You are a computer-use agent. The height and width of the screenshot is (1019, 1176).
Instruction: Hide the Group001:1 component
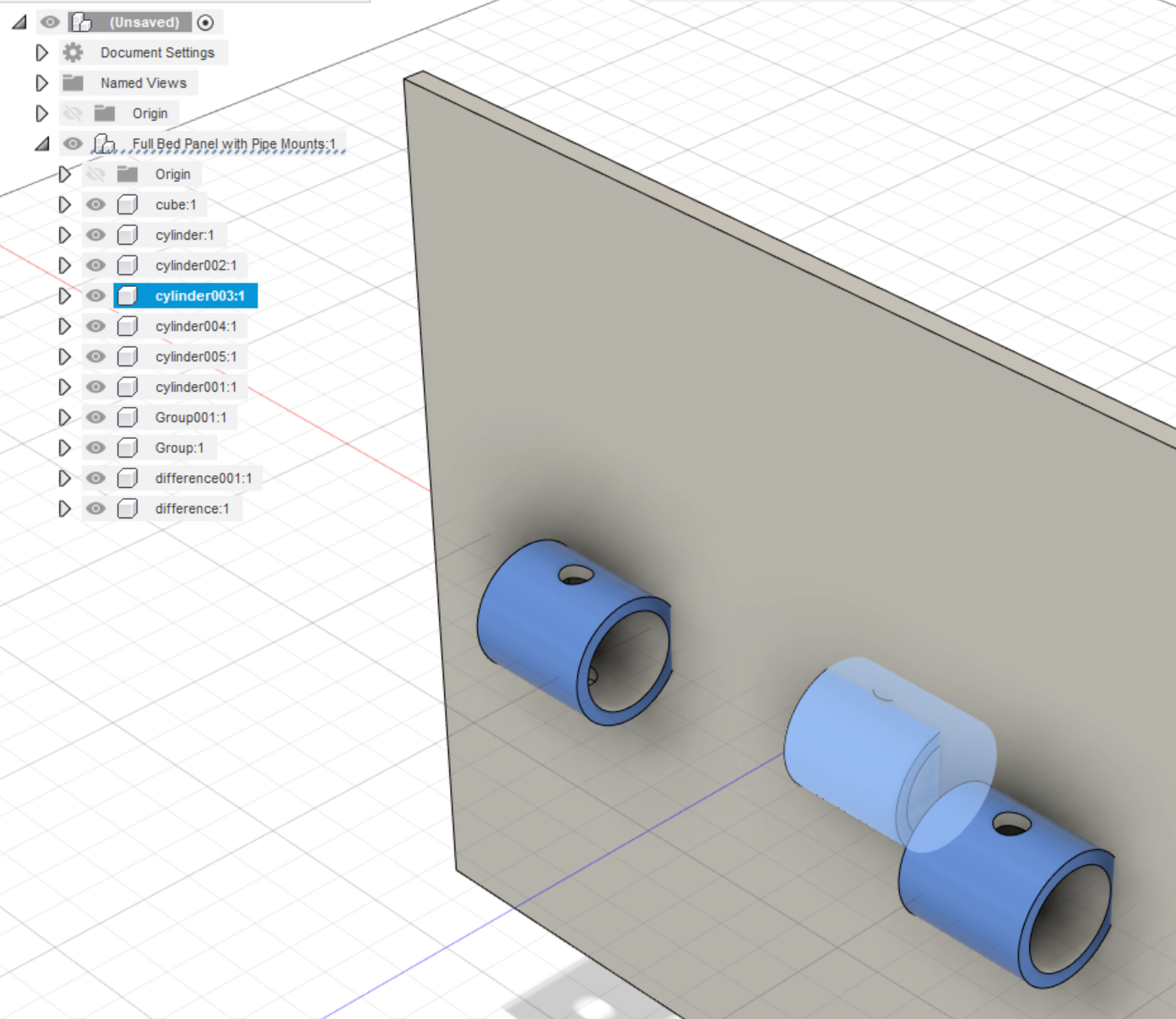pyautogui.click(x=96, y=417)
